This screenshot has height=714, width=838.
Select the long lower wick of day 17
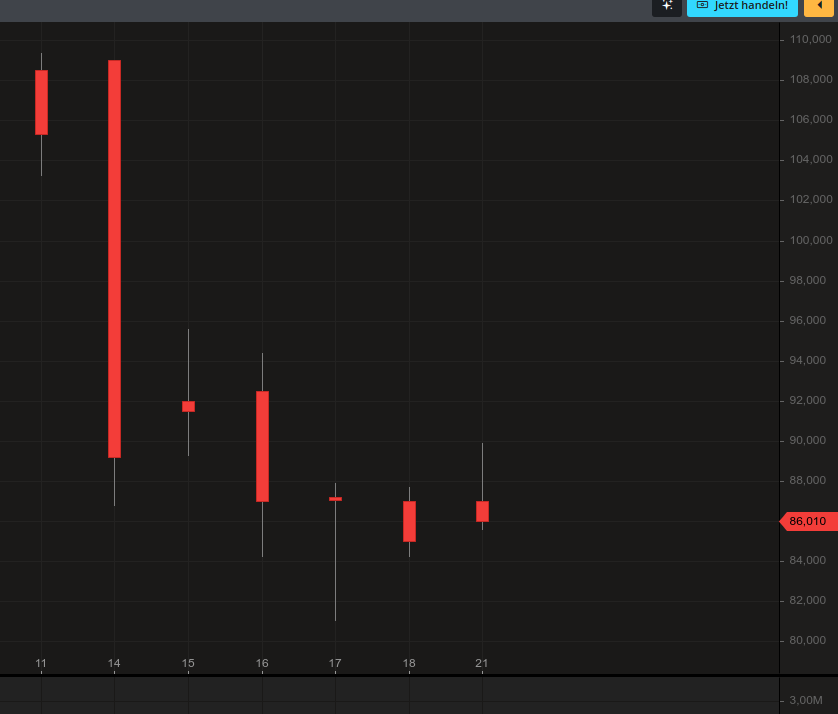(335, 560)
